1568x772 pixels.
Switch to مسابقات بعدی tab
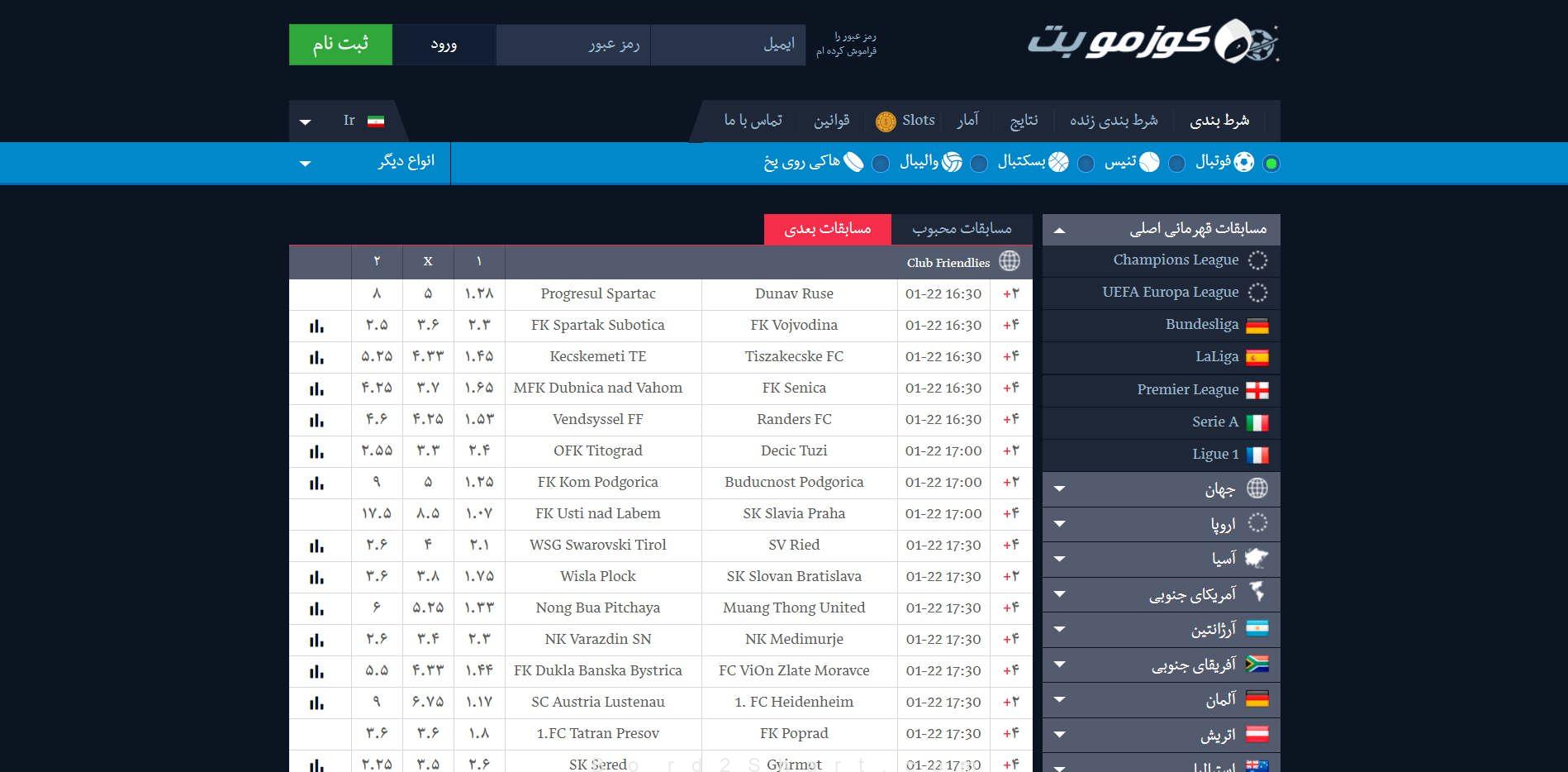coord(827,229)
